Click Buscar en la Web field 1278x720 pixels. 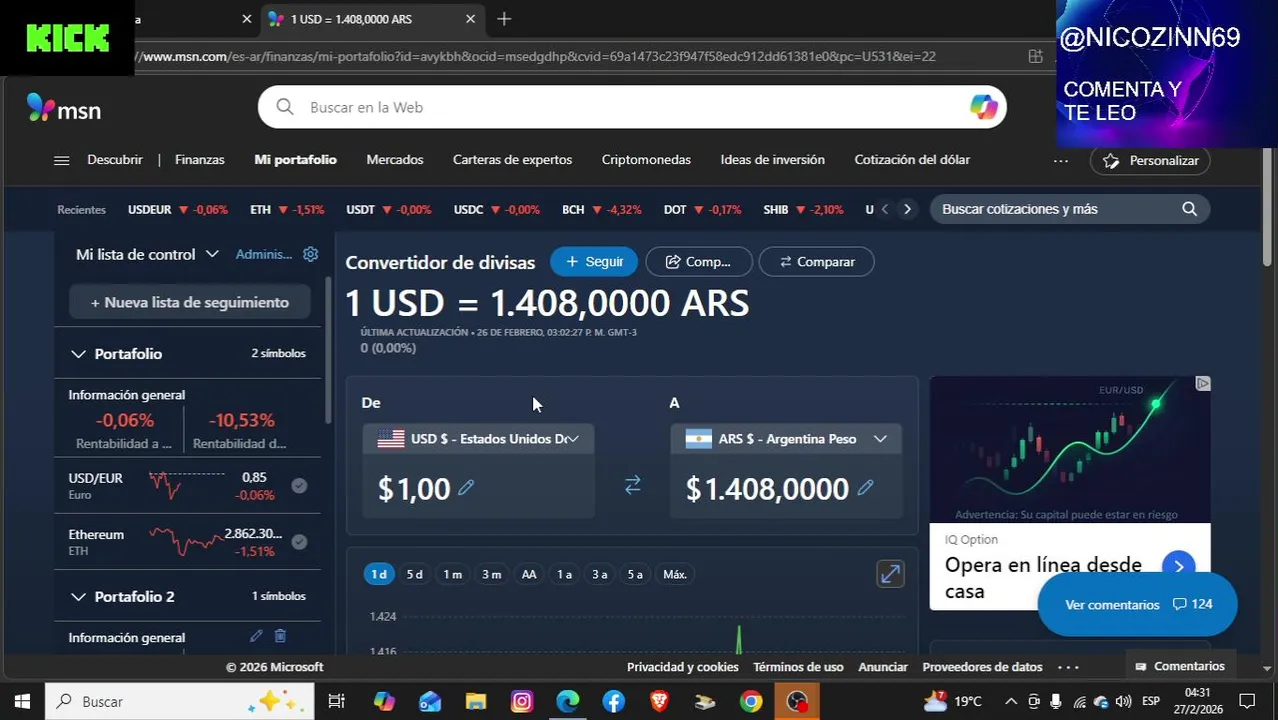[632, 107]
